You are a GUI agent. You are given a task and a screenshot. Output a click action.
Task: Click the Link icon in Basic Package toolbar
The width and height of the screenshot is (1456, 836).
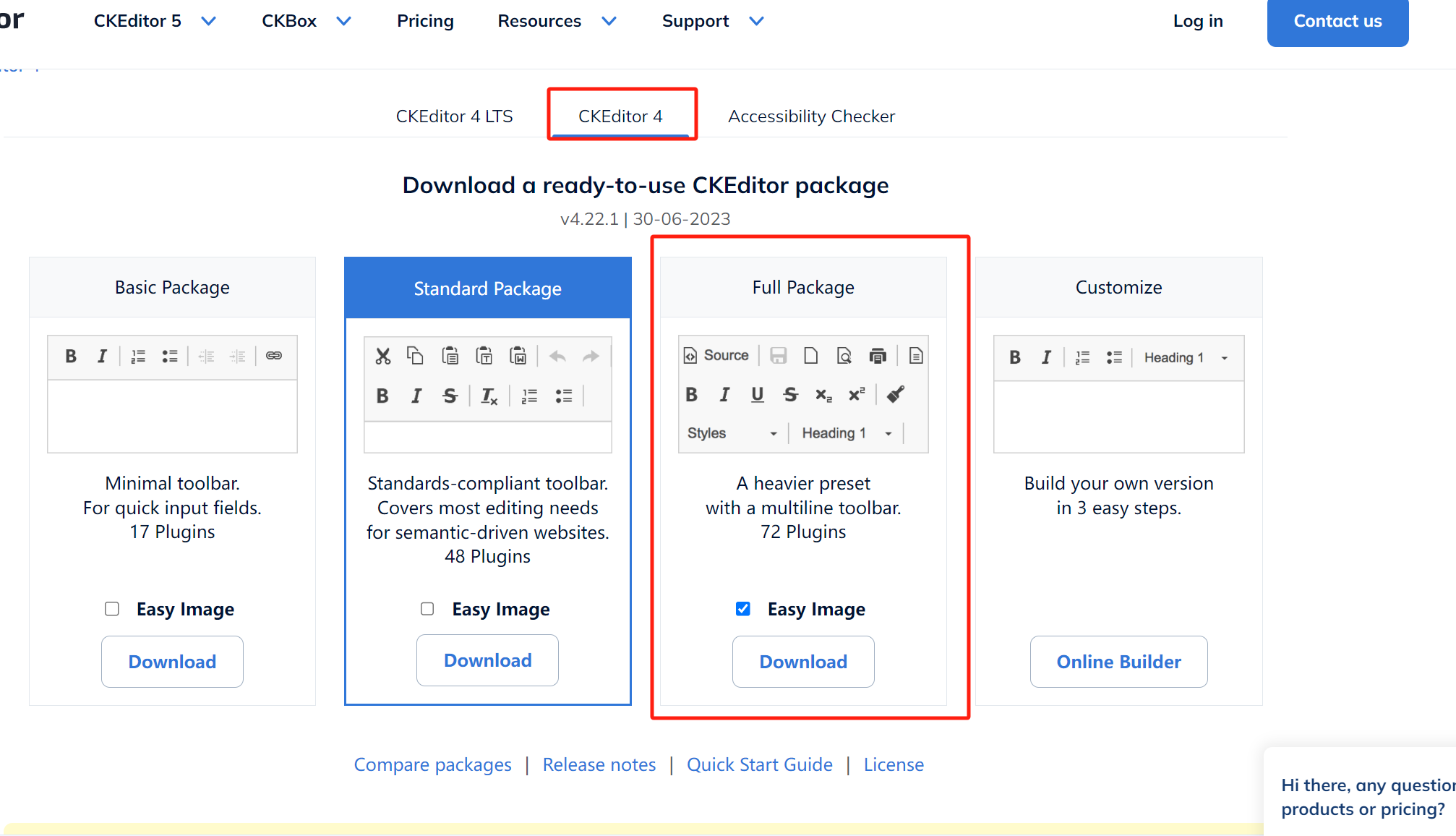pyautogui.click(x=273, y=356)
